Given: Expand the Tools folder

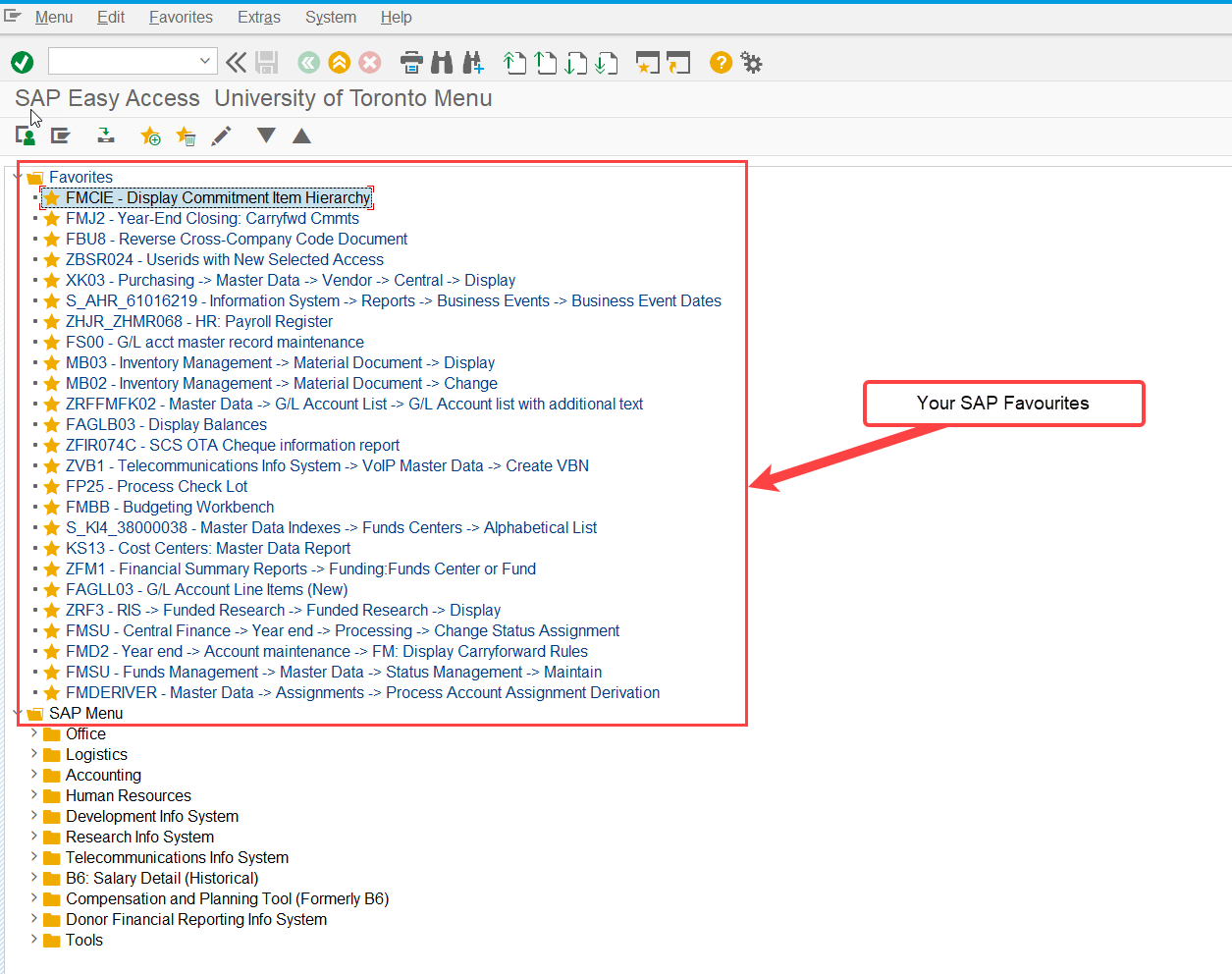Looking at the screenshot, I should click(x=33, y=940).
